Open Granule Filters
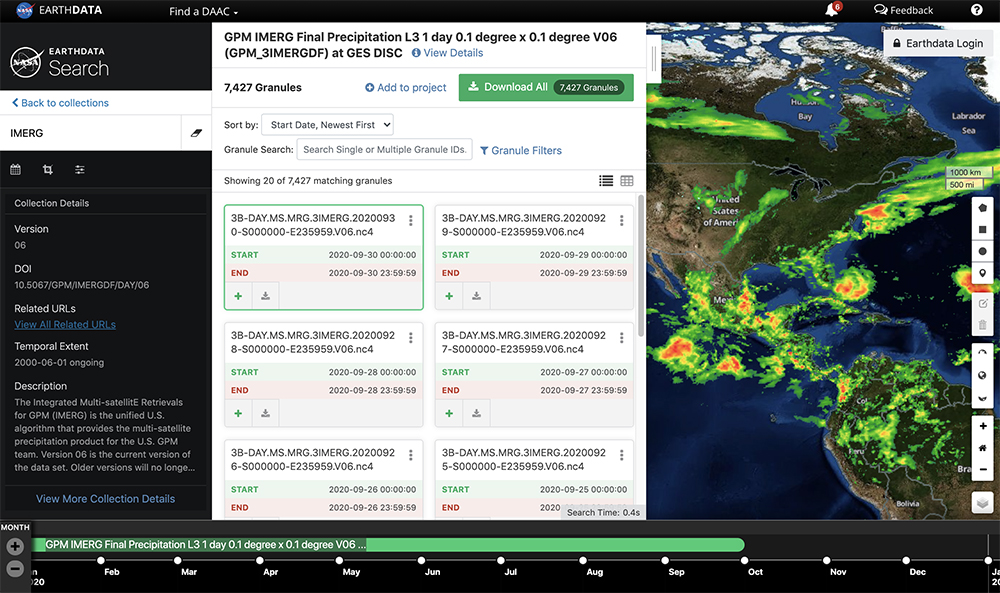Image resolution: width=1000 pixels, height=593 pixels. pyautogui.click(x=521, y=150)
